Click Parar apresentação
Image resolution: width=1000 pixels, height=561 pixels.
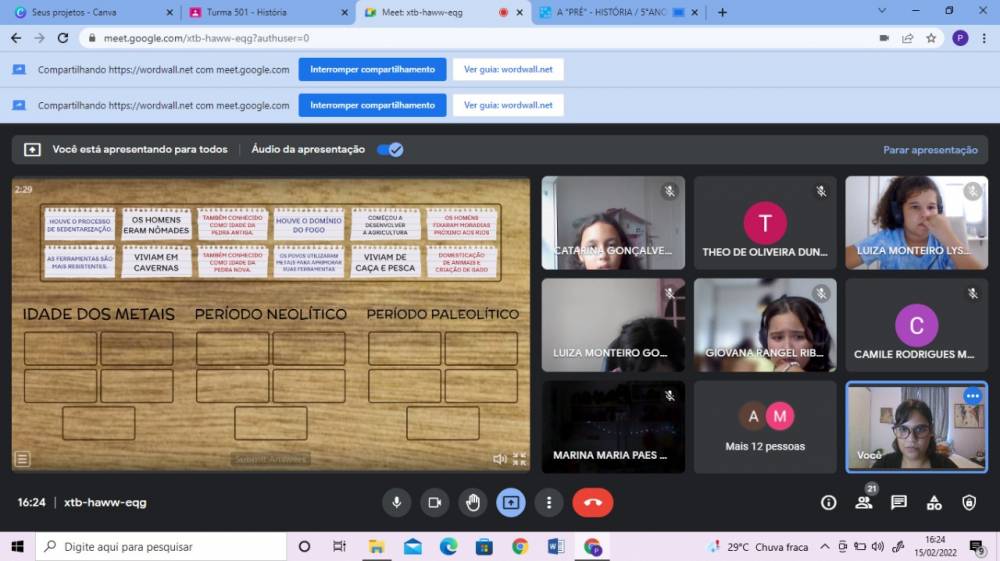coord(930,150)
